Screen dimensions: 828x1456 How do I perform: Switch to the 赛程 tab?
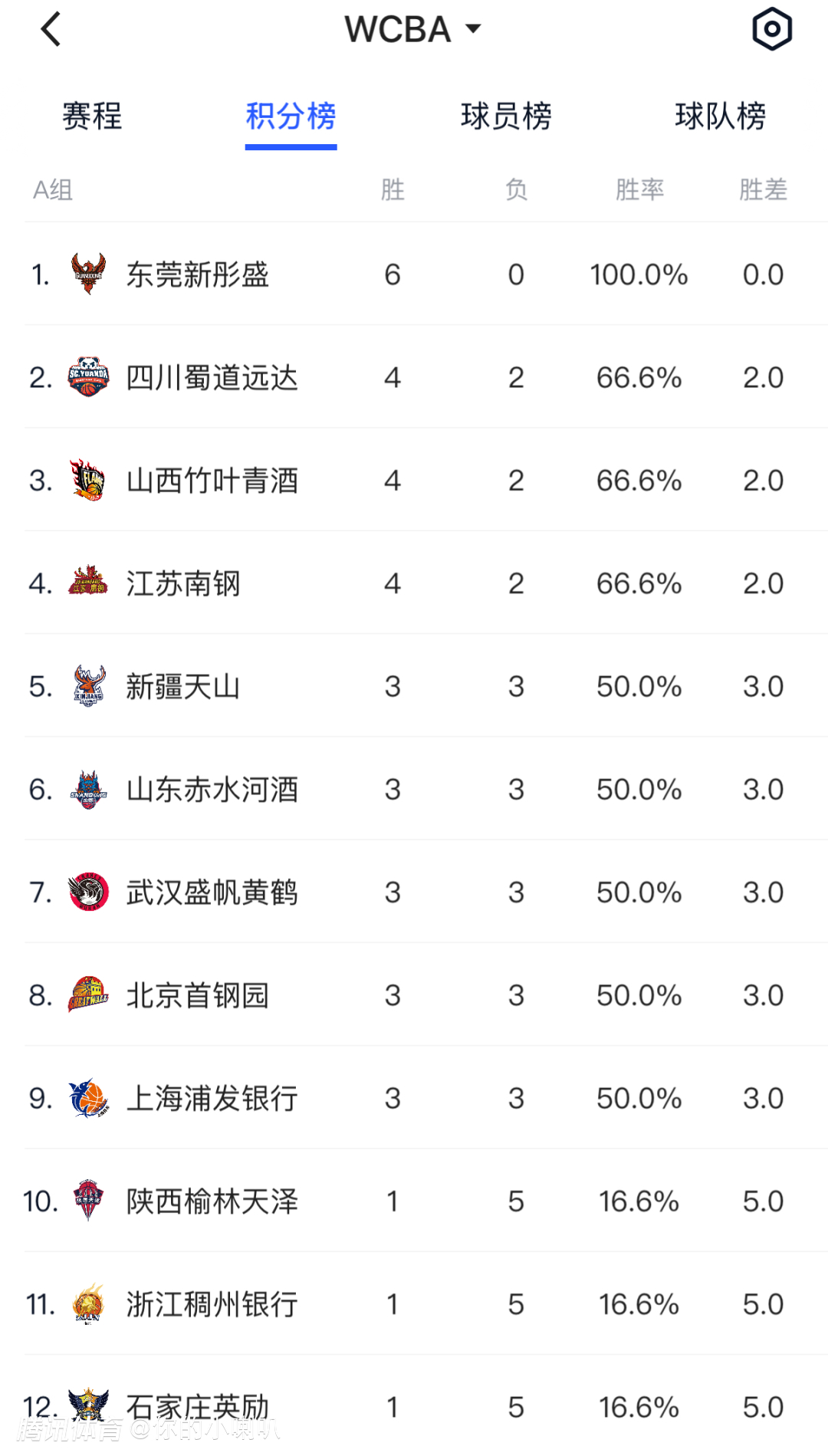pos(92,117)
